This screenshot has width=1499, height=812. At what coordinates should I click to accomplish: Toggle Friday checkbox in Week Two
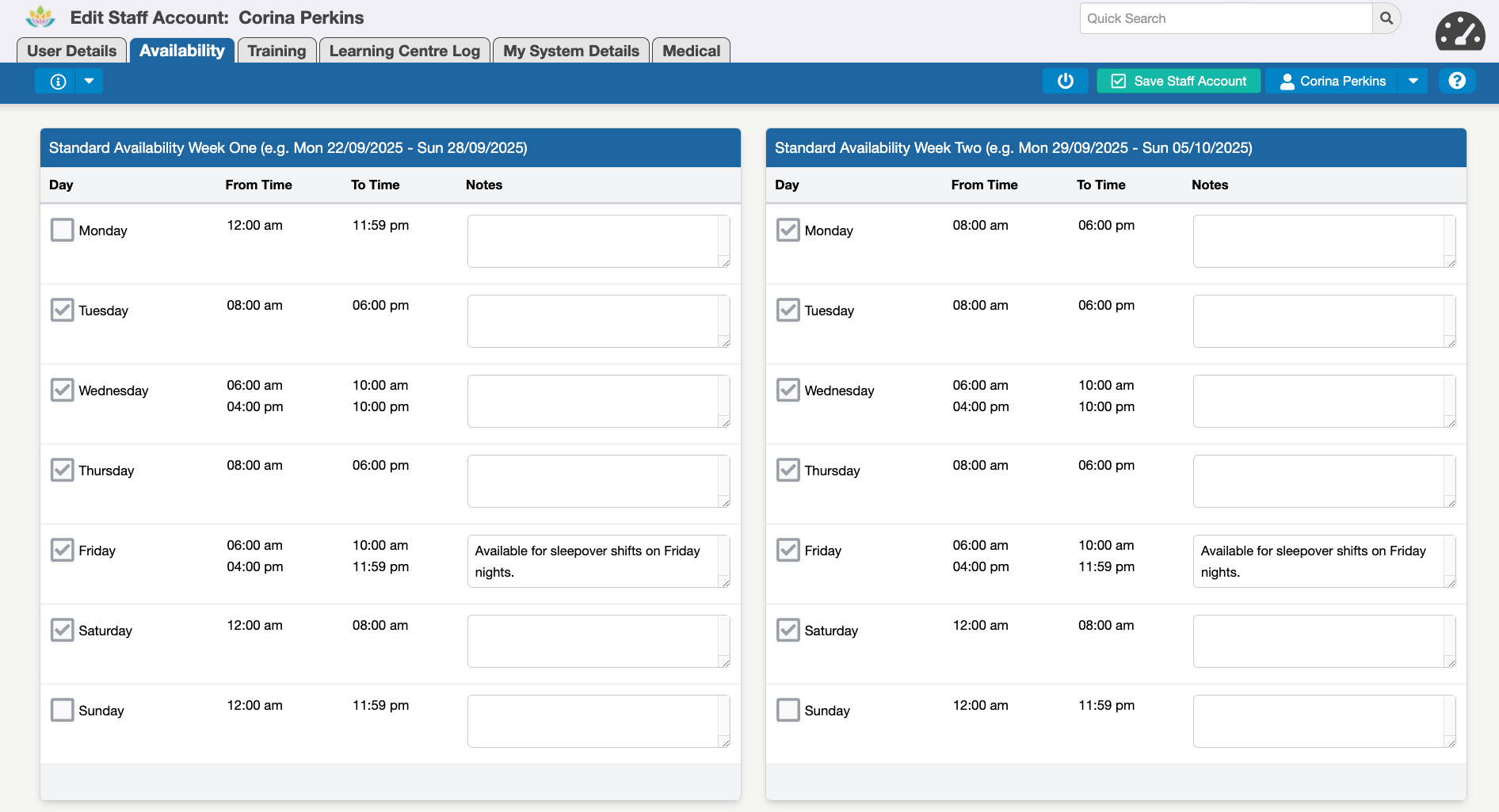[788, 550]
